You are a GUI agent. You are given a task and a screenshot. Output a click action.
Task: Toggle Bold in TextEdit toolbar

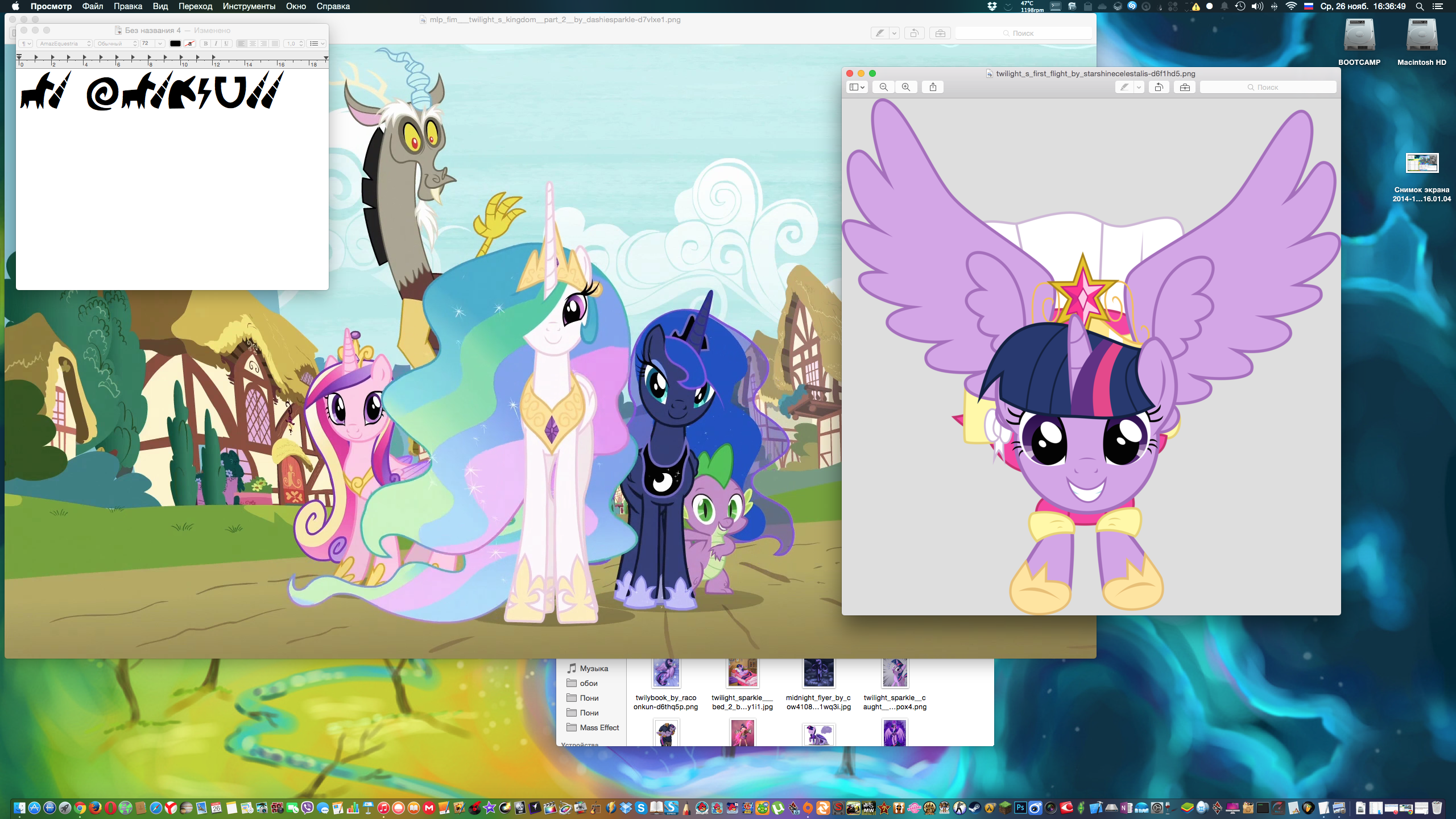pos(205,43)
